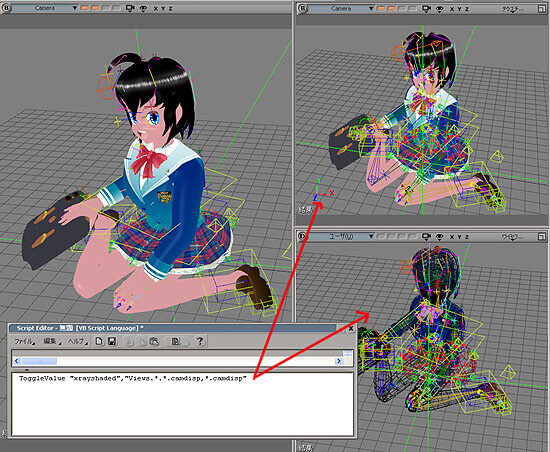Viewport: 550px width, 452px height.
Task: Click third memo camera in bottom-right viewport
Action: [402, 237]
